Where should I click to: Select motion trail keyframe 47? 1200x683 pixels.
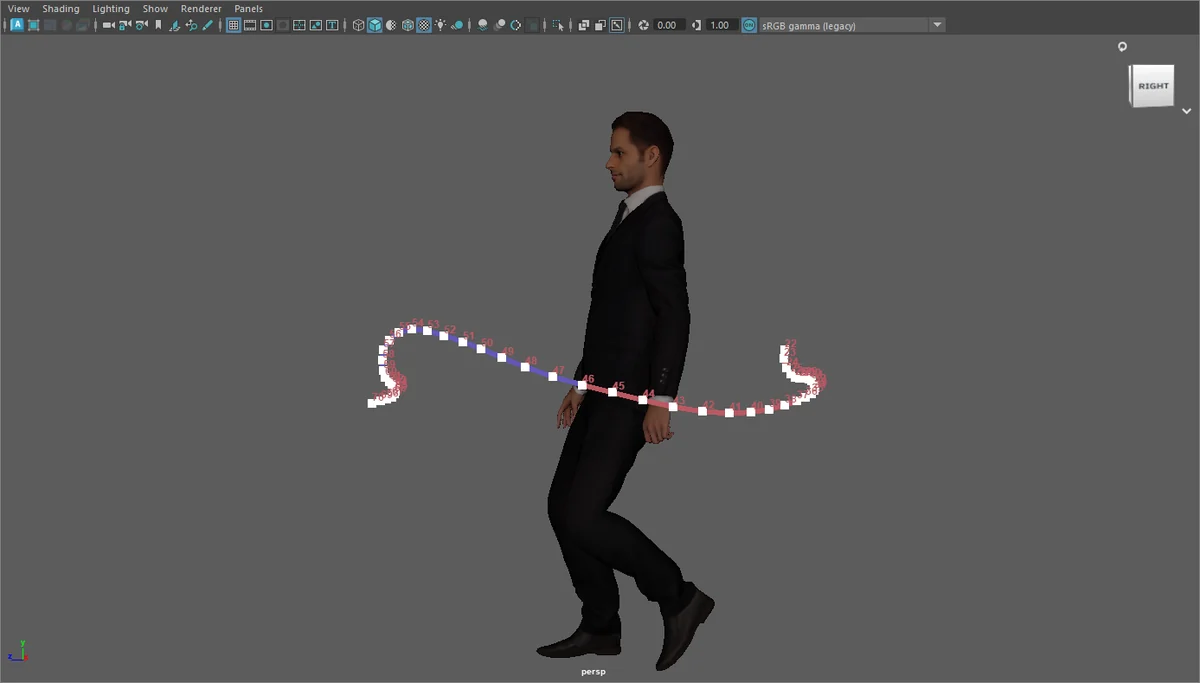(x=553, y=376)
